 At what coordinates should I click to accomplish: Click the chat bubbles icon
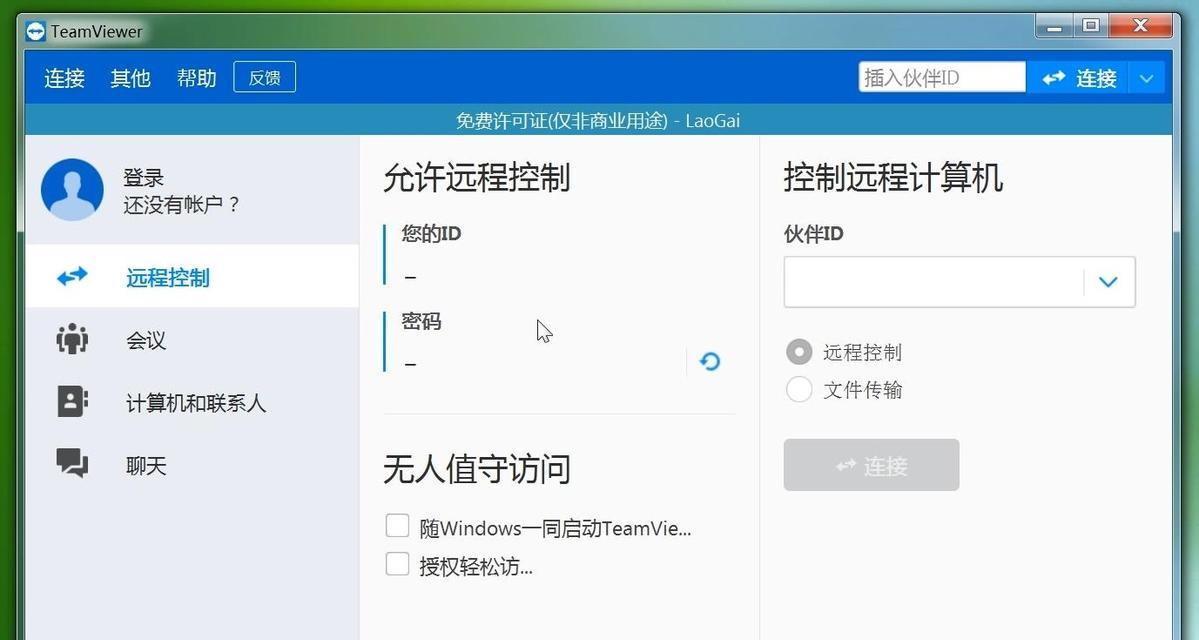pyautogui.click(x=73, y=463)
